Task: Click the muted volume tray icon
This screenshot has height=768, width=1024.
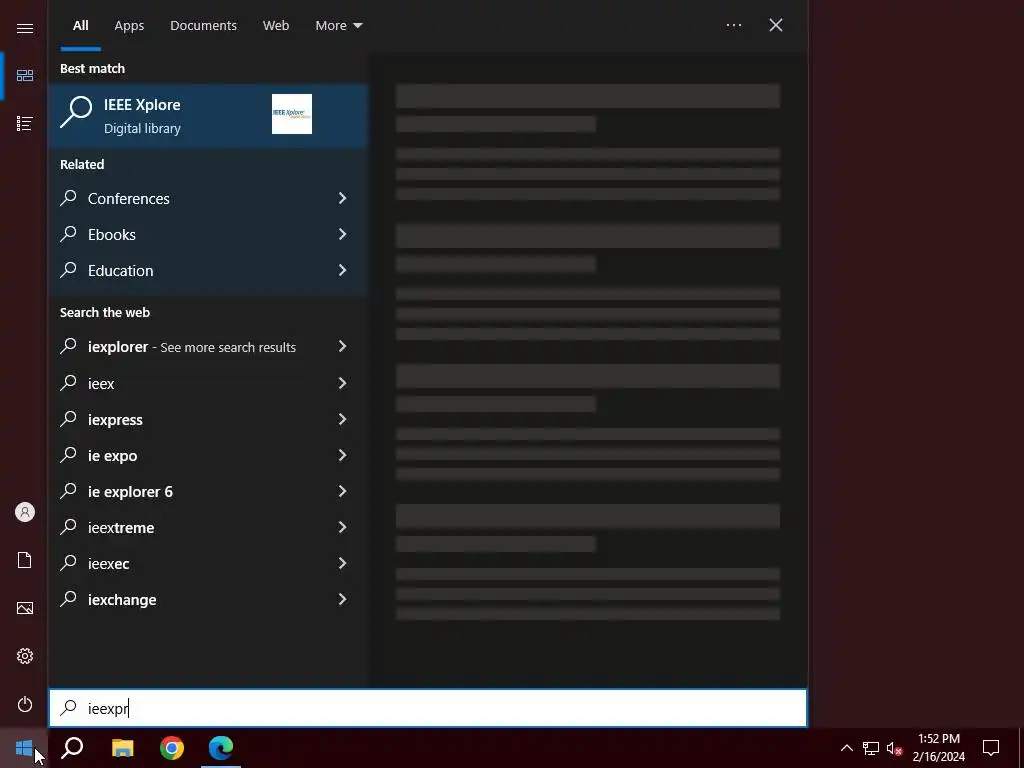Action: click(894, 748)
